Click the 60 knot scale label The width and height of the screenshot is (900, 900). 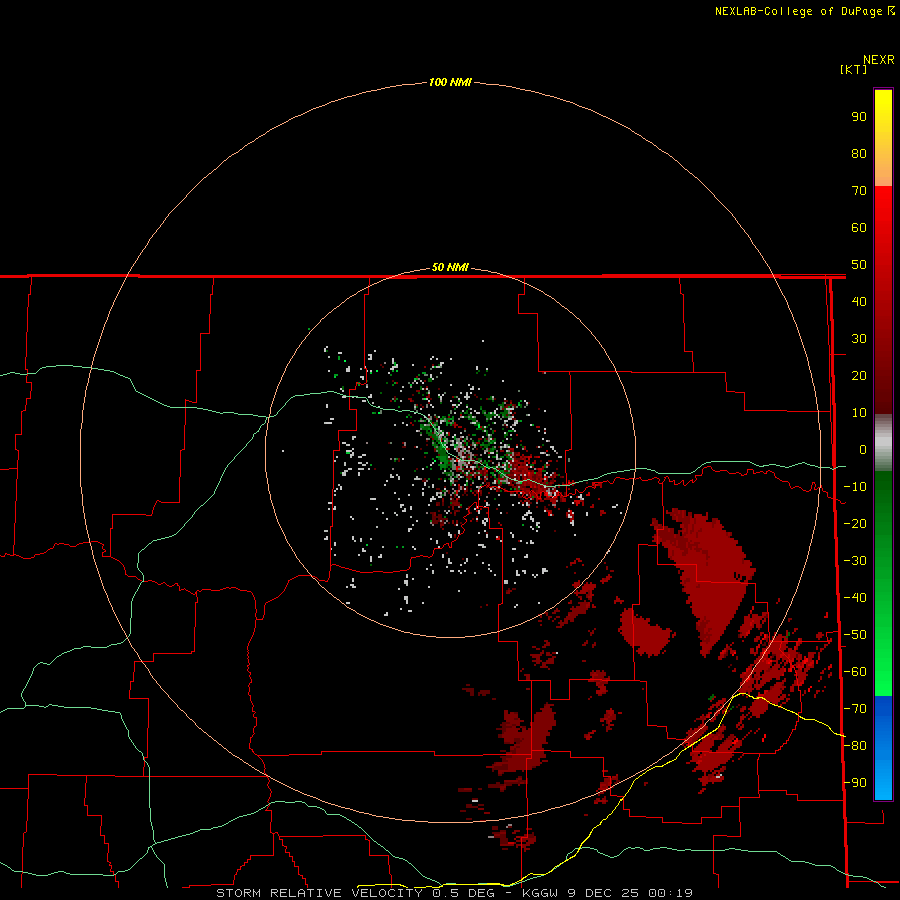(x=859, y=227)
